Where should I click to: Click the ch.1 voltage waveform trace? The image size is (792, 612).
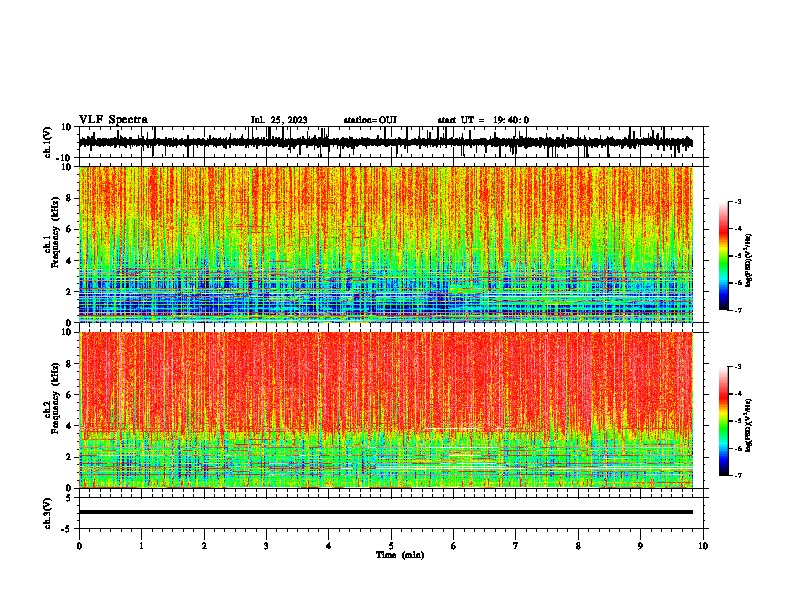pos(386,143)
